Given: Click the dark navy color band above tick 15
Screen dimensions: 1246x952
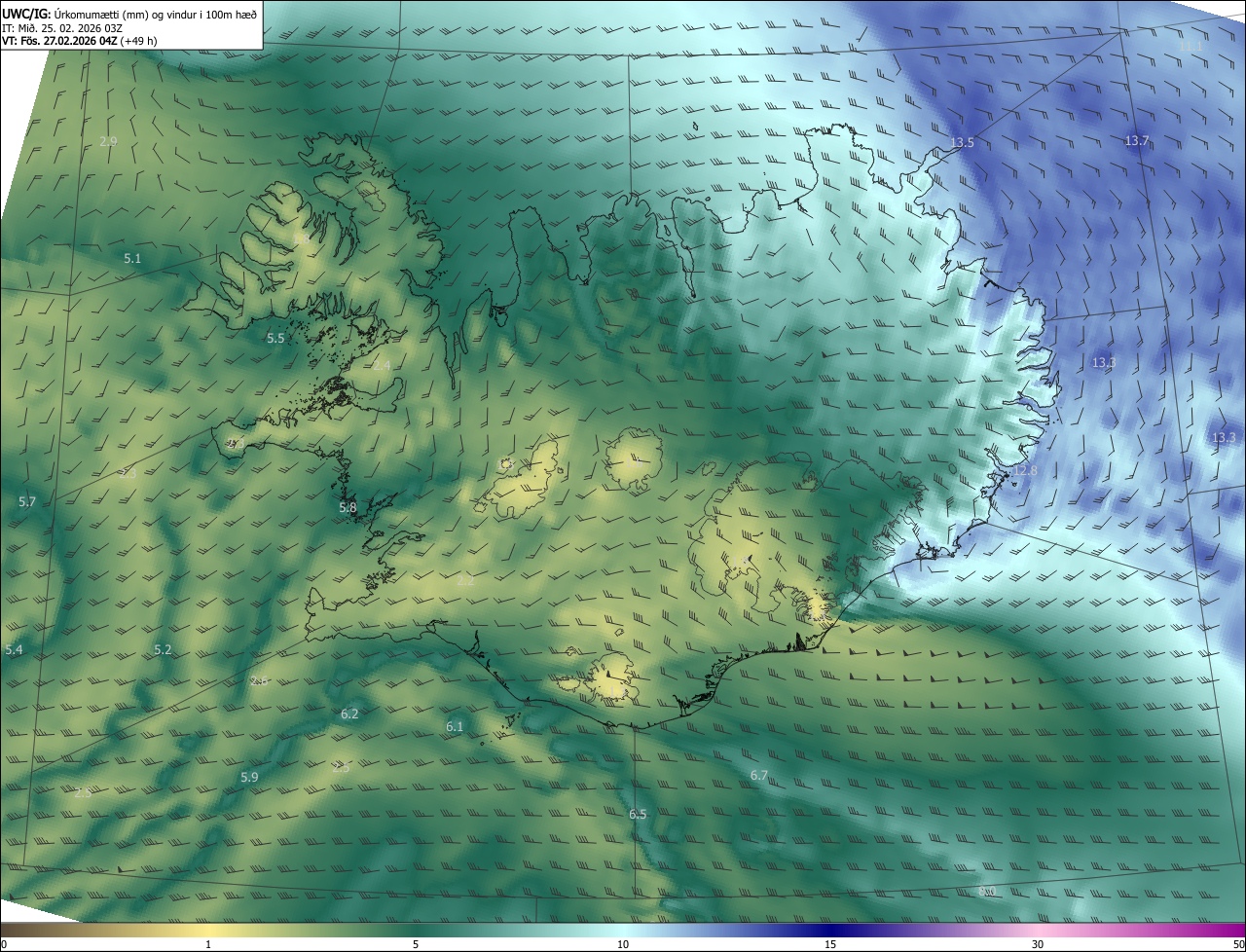Looking at the screenshot, I should [x=830, y=930].
